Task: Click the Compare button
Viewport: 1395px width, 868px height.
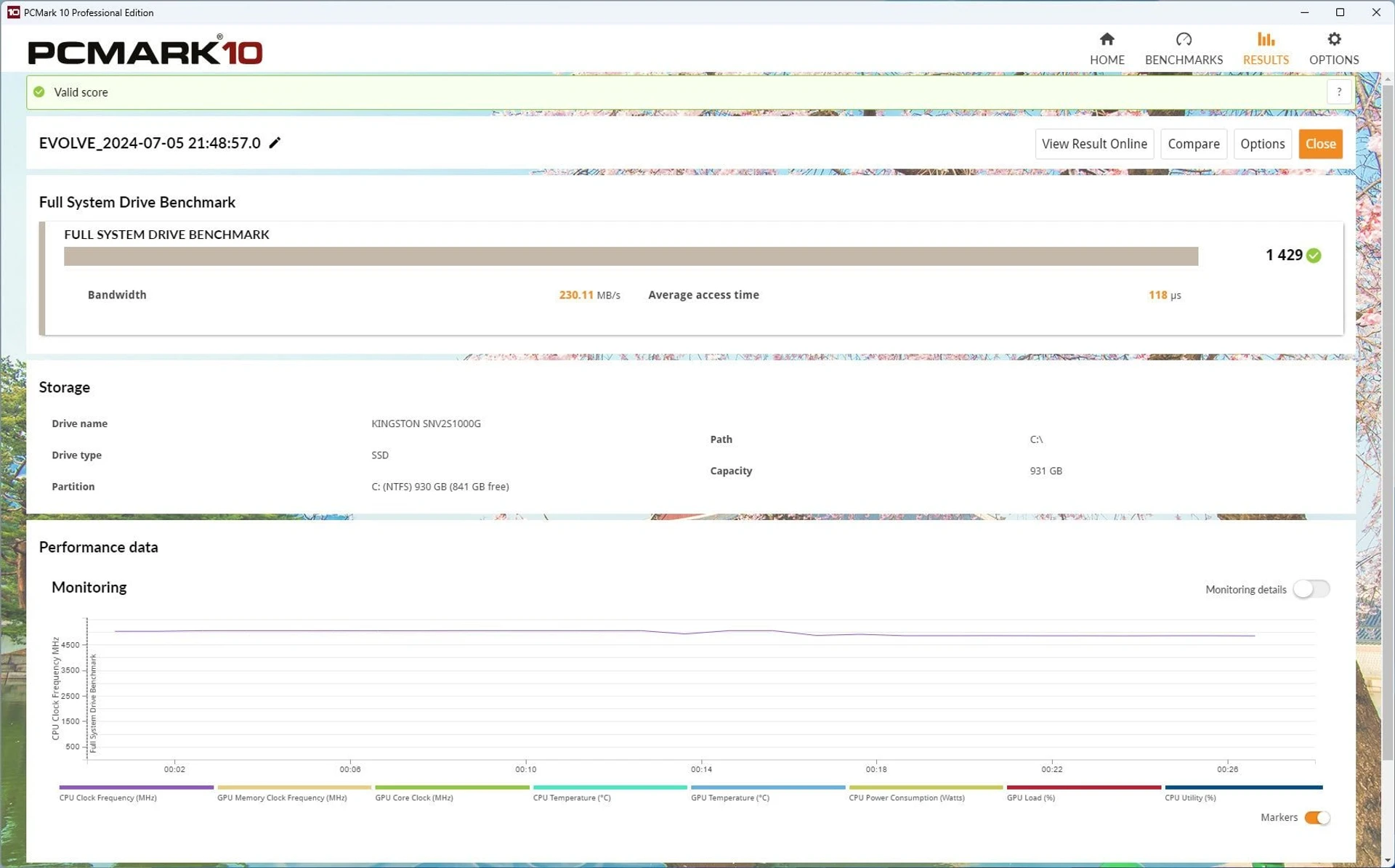Action: [1193, 144]
